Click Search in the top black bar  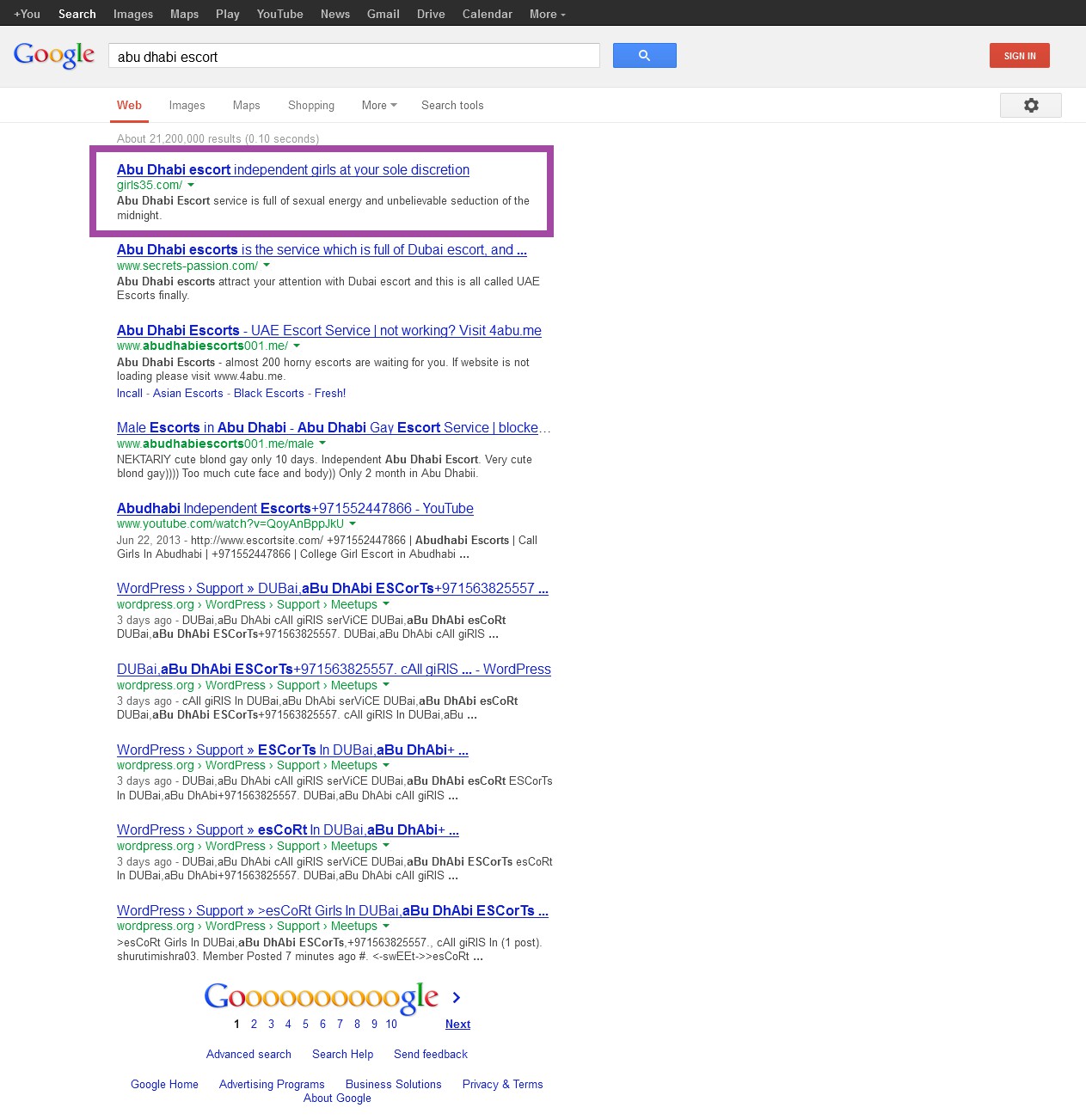(x=77, y=14)
